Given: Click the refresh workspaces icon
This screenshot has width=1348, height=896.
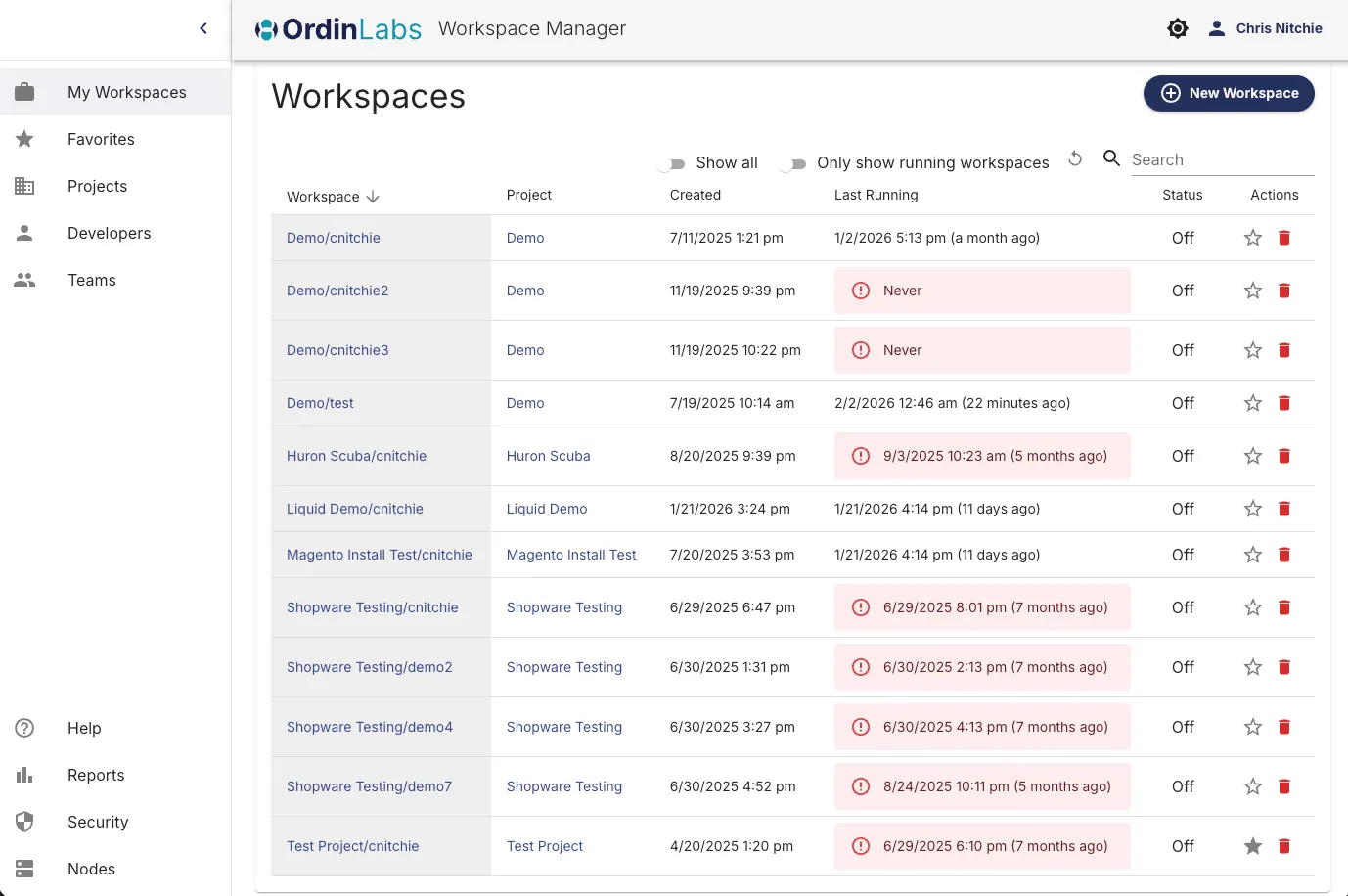Looking at the screenshot, I should coord(1075,158).
